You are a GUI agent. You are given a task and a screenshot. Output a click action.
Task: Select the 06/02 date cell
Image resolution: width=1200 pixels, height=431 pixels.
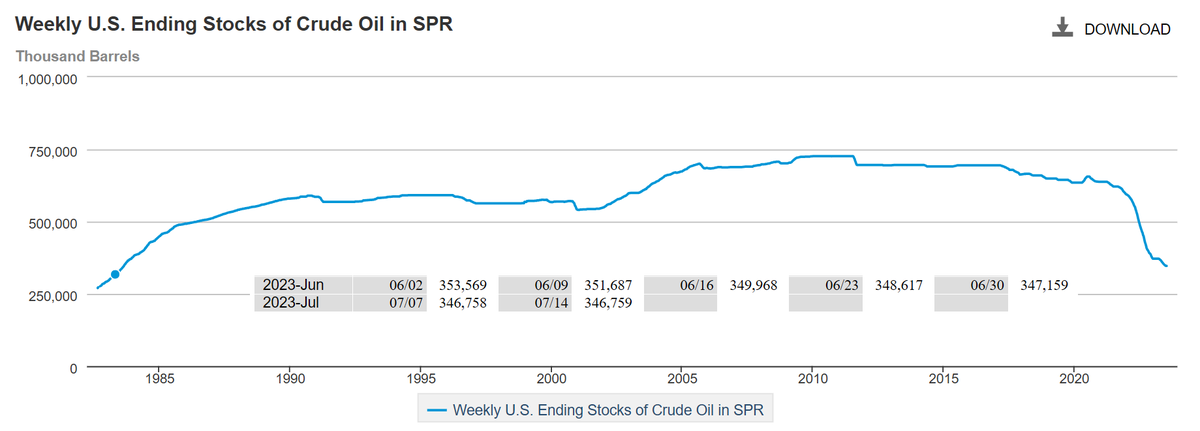point(389,285)
